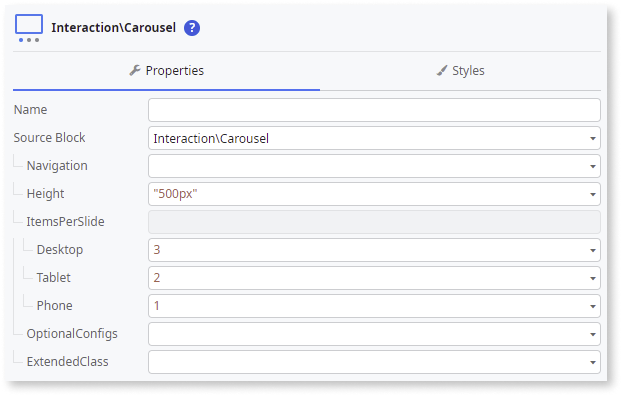Open the Height dropdown arrow
Screen dimensions: 622x396
point(593,194)
